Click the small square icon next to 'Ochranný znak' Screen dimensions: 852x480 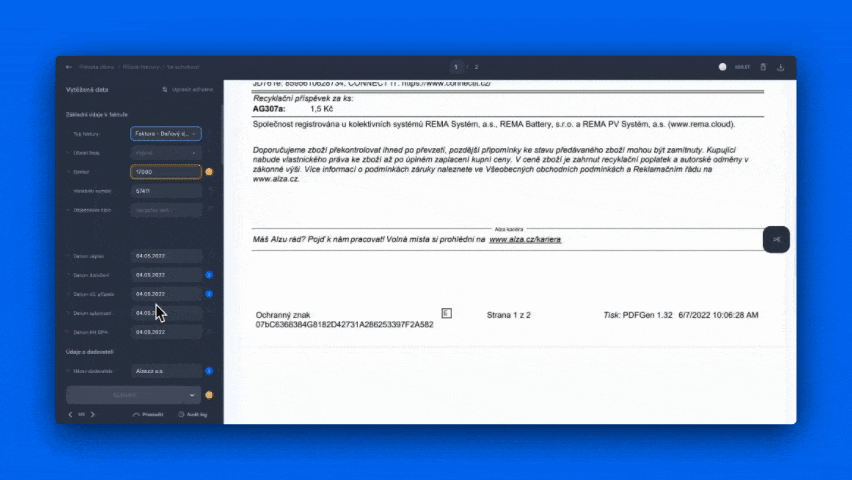(447, 313)
